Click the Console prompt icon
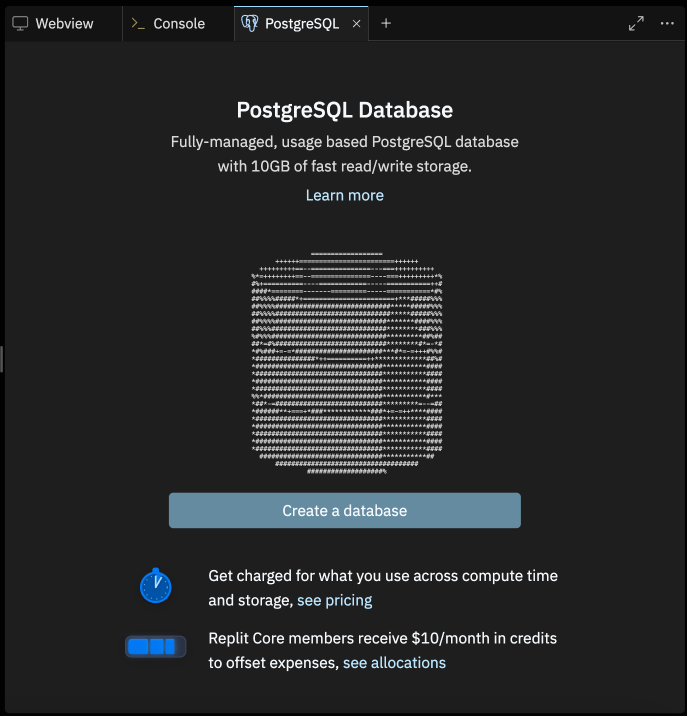 (138, 24)
